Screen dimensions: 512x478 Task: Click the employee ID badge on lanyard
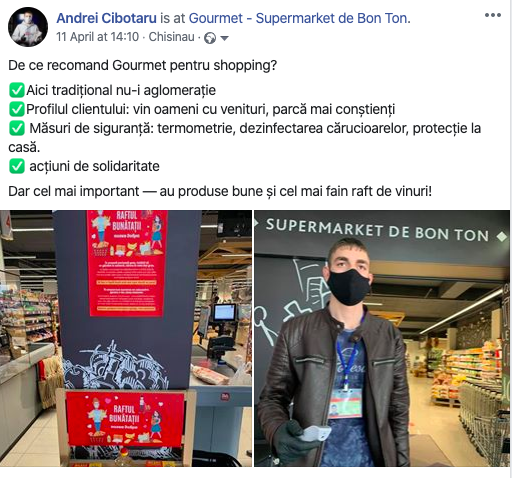tap(345, 403)
